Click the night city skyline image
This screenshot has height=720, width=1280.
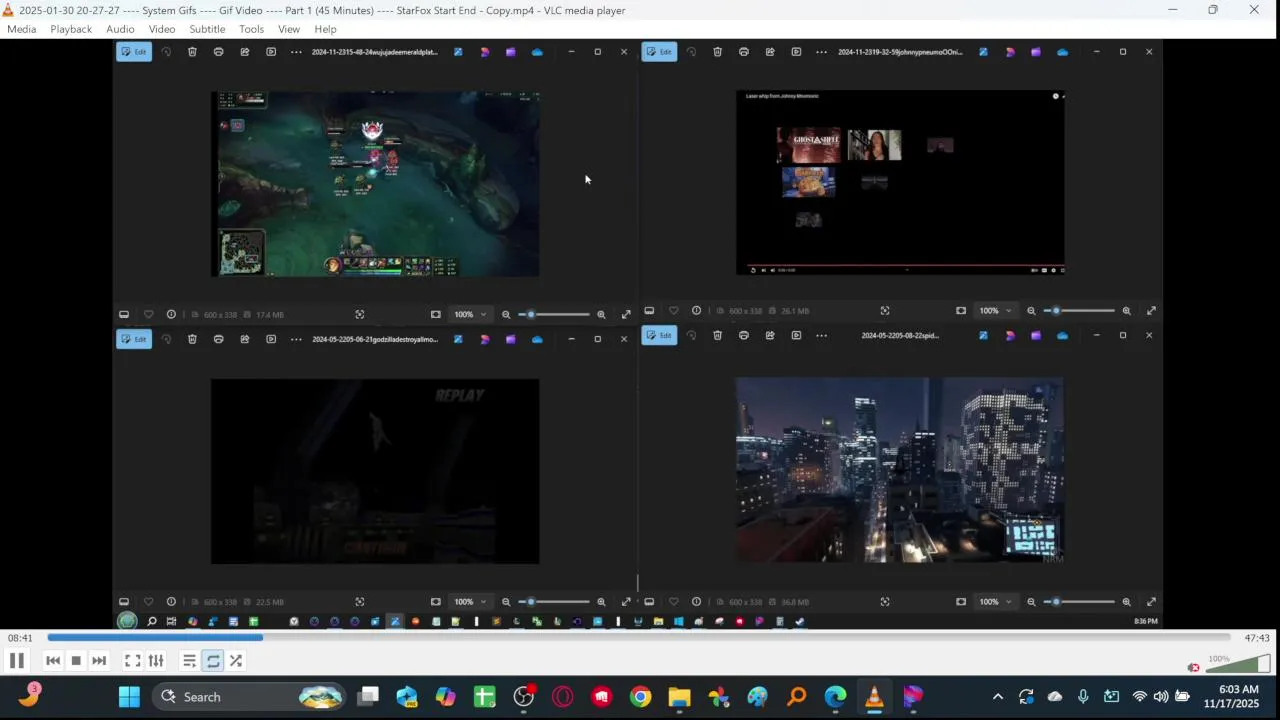tap(900, 470)
